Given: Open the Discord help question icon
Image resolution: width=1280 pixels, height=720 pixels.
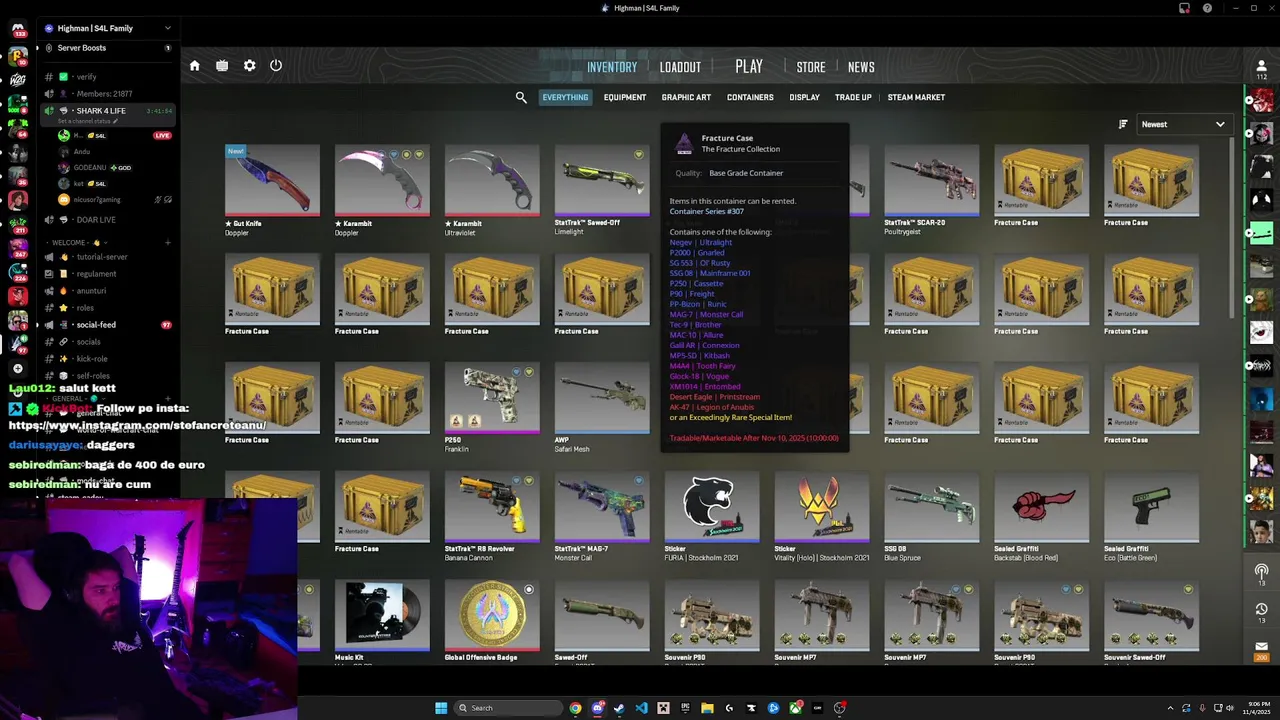Looking at the screenshot, I should tap(1207, 8).
